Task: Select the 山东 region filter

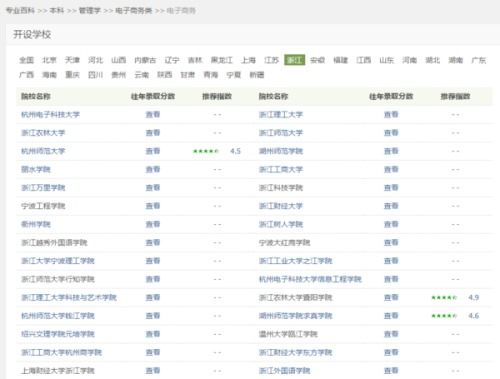Action: 386,60
